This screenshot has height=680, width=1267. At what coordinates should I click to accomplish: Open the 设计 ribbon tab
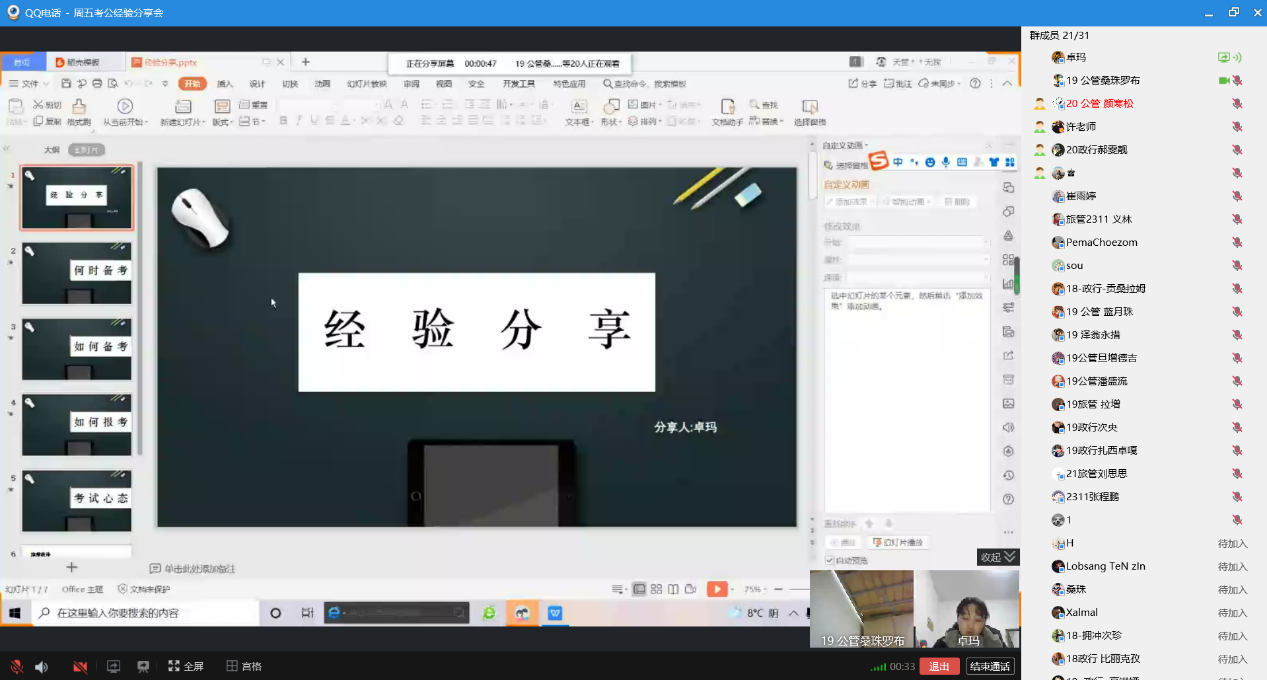coord(257,84)
